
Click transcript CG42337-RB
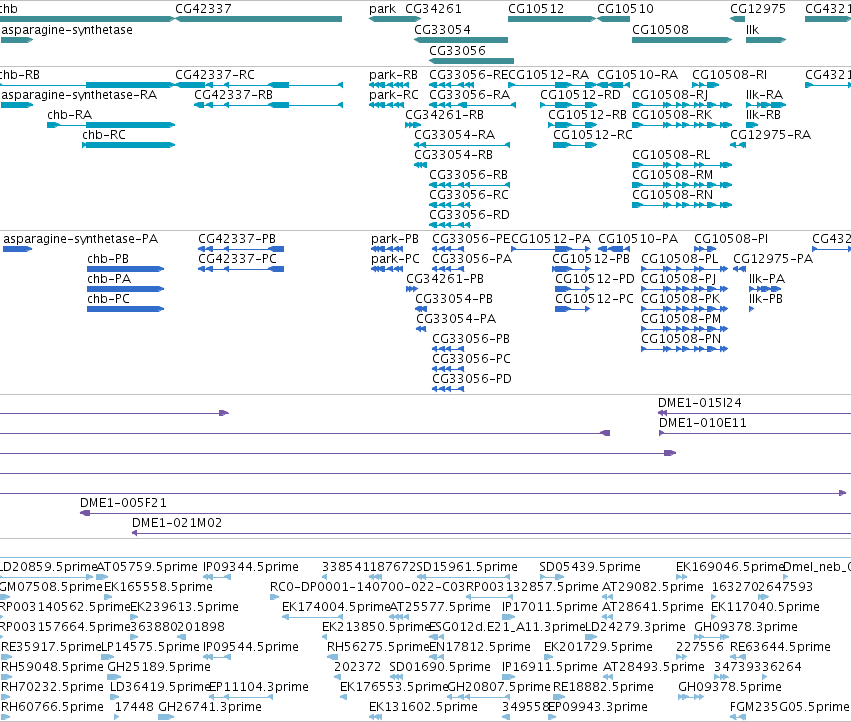tap(233, 95)
